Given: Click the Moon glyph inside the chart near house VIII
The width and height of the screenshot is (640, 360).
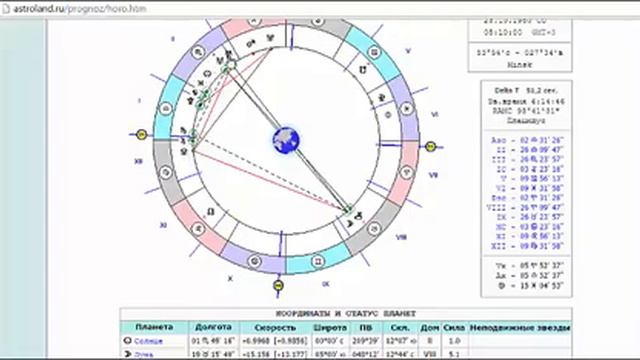Looking at the screenshot, I should [349, 223].
